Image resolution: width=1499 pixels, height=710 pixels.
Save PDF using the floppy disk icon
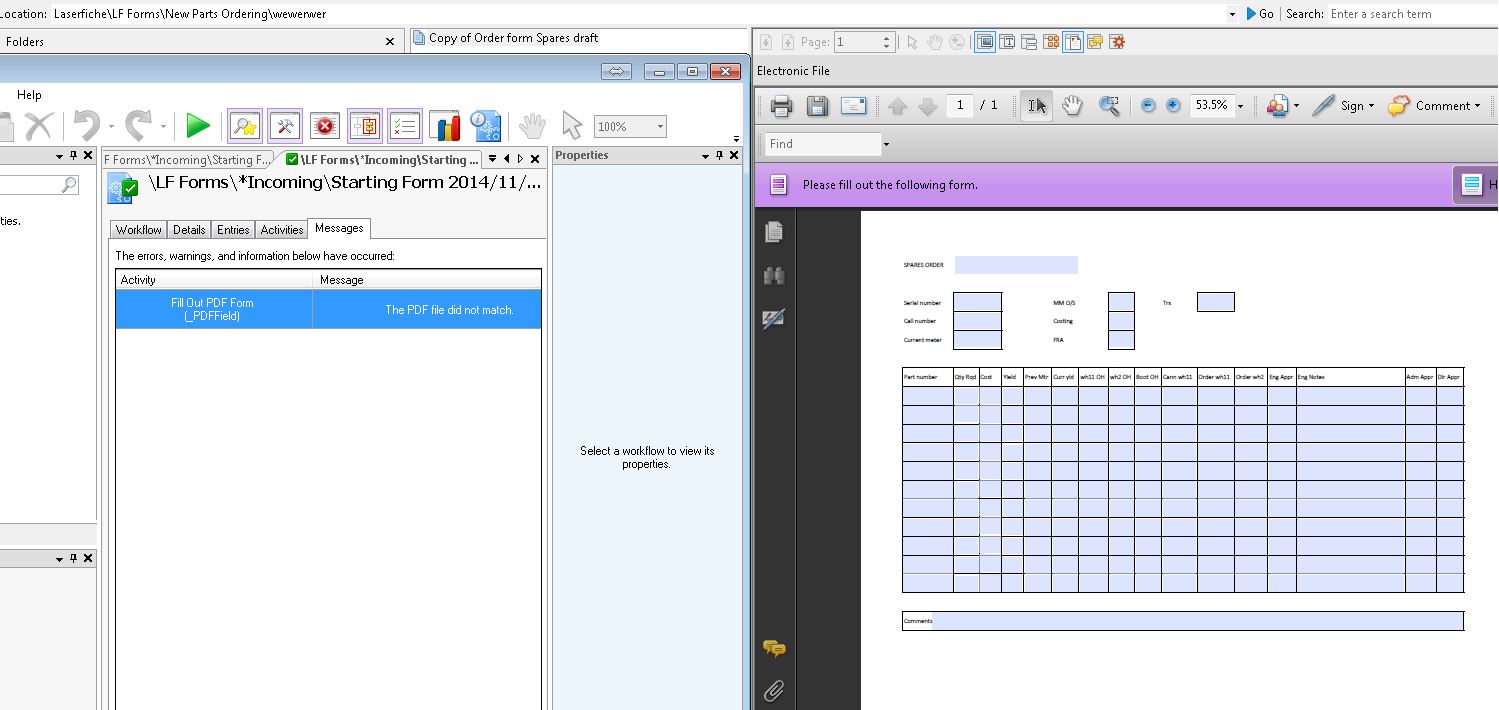pos(817,106)
